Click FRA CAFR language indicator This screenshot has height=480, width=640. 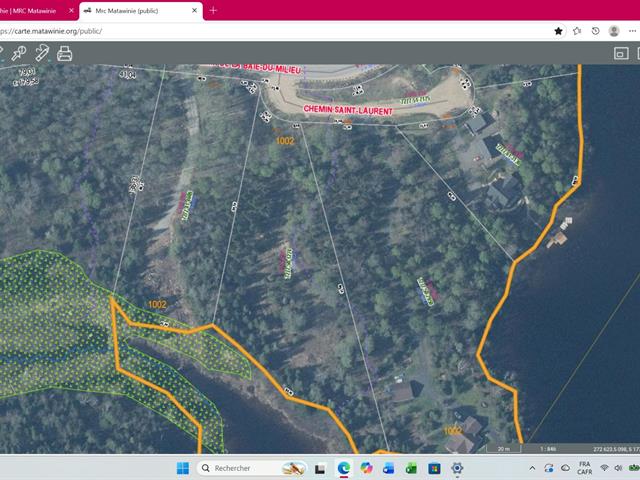click(584, 468)
